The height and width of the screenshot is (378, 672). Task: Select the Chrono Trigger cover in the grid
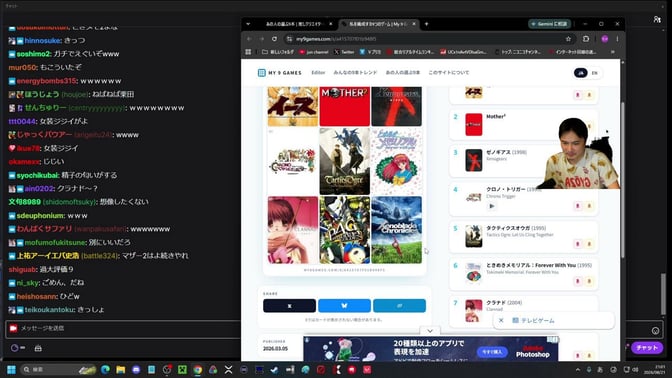pyautogui.click(x=293, y=161)
